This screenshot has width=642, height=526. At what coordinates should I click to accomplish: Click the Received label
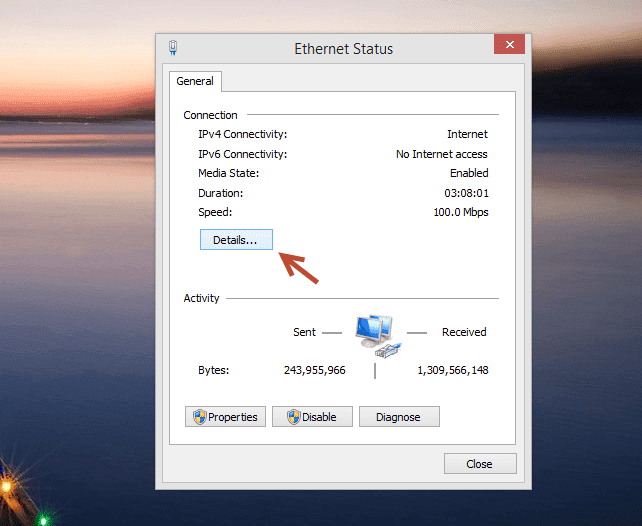[x=464, y=332]
